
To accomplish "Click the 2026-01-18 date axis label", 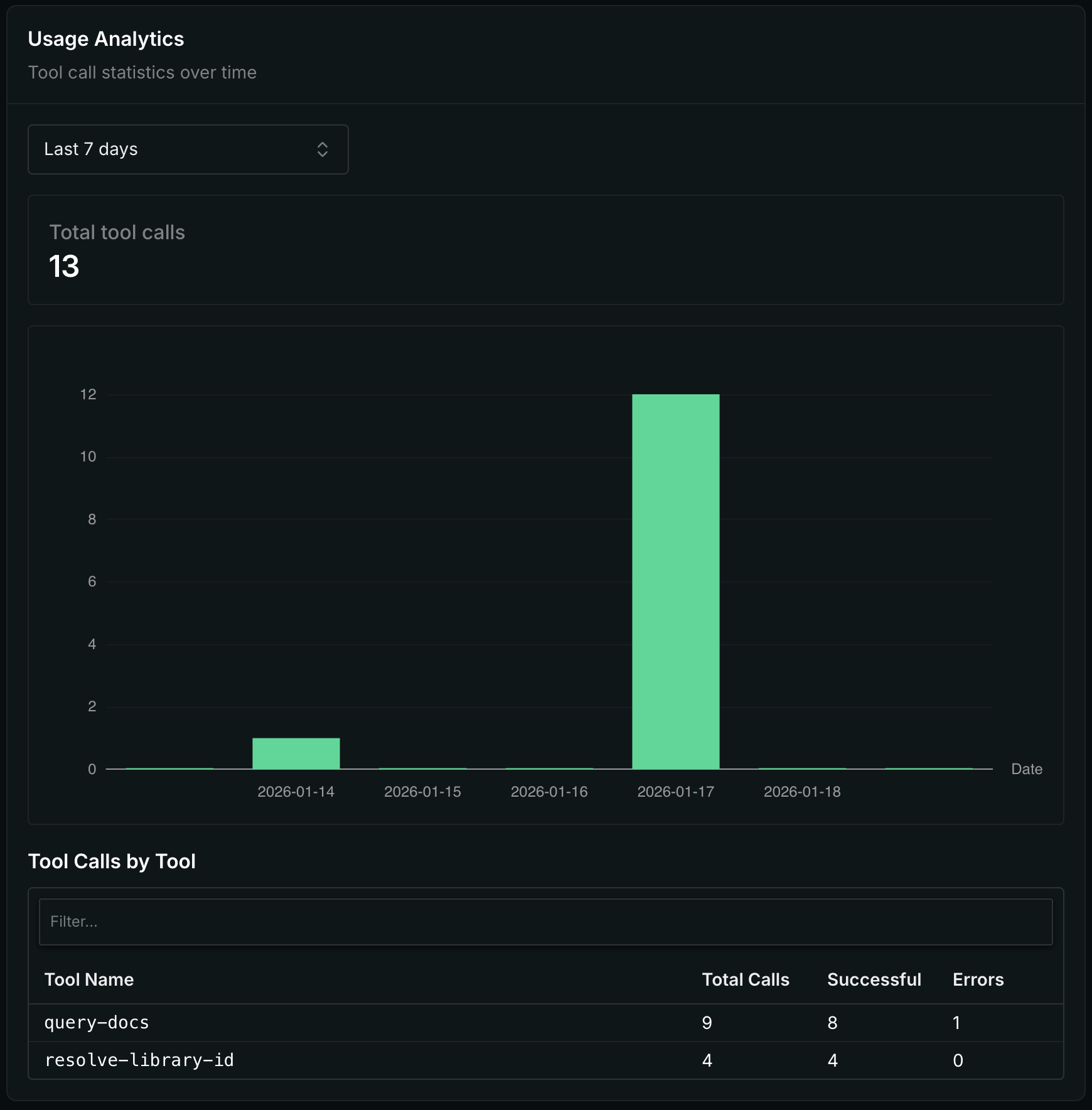I will pos(802,792).
